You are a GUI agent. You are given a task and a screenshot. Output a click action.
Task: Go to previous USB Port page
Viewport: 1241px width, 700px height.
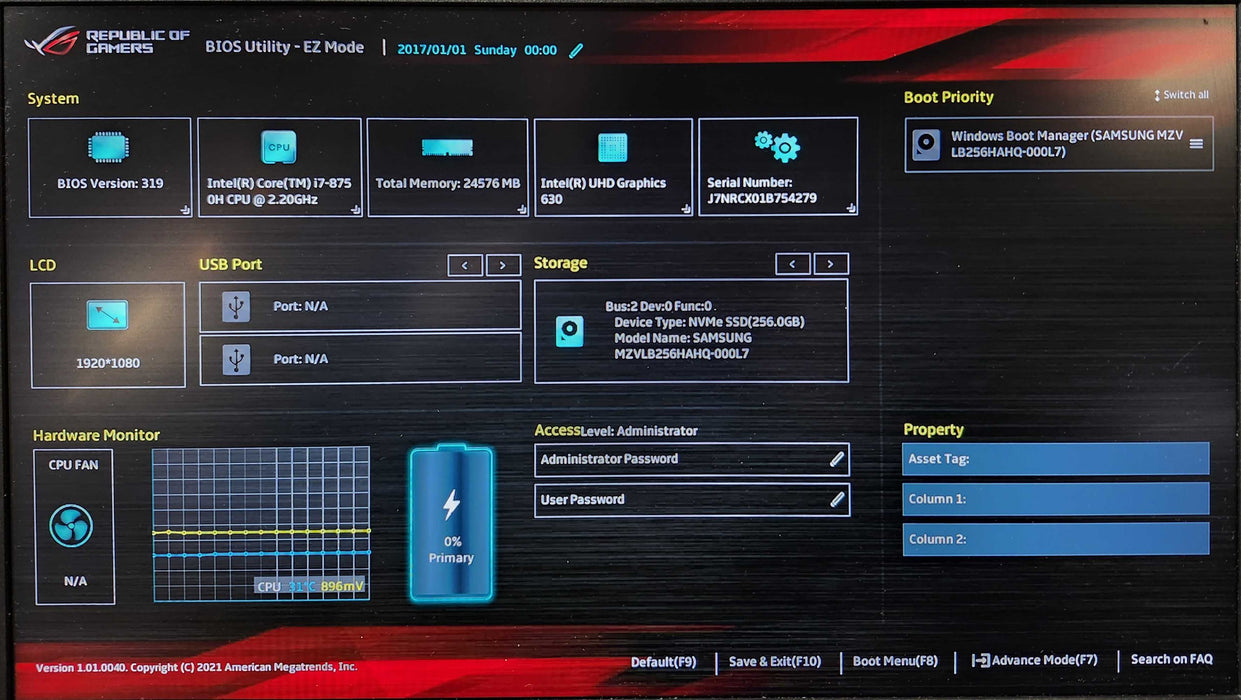click(465, 265)
